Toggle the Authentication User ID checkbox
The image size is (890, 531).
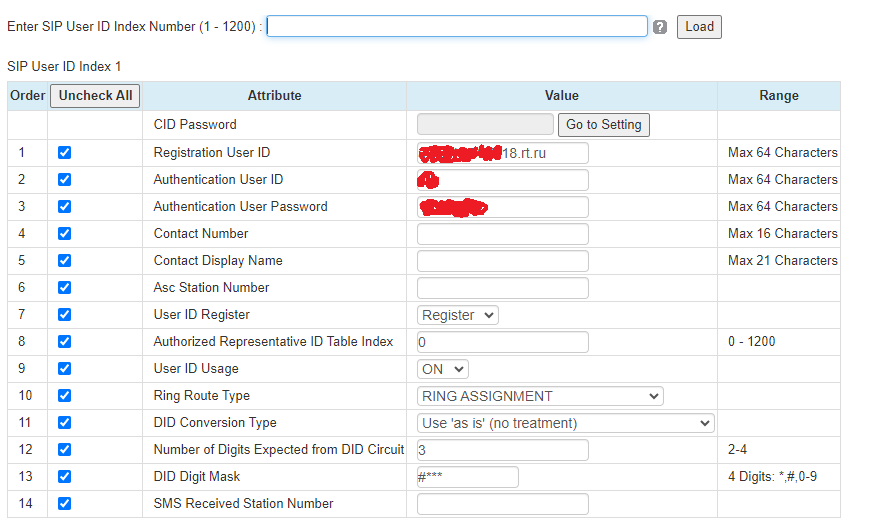(65, 180)
